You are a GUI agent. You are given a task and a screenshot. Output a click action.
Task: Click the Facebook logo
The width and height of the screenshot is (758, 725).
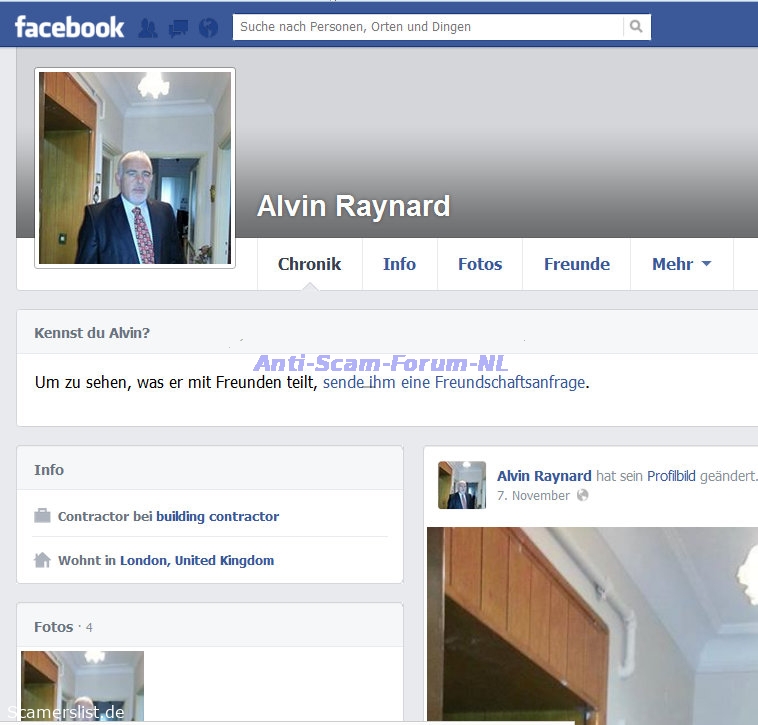coord(69,27)
